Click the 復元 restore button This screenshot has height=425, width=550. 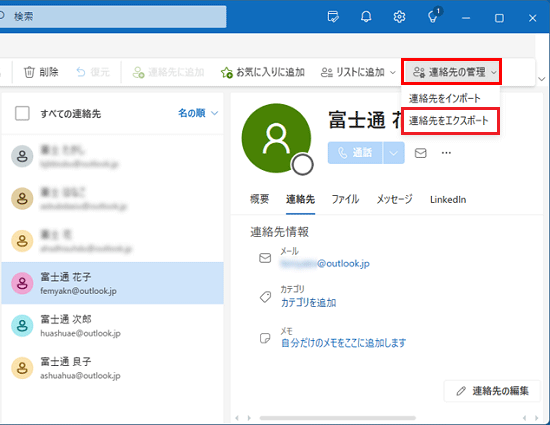coord(93,72)
